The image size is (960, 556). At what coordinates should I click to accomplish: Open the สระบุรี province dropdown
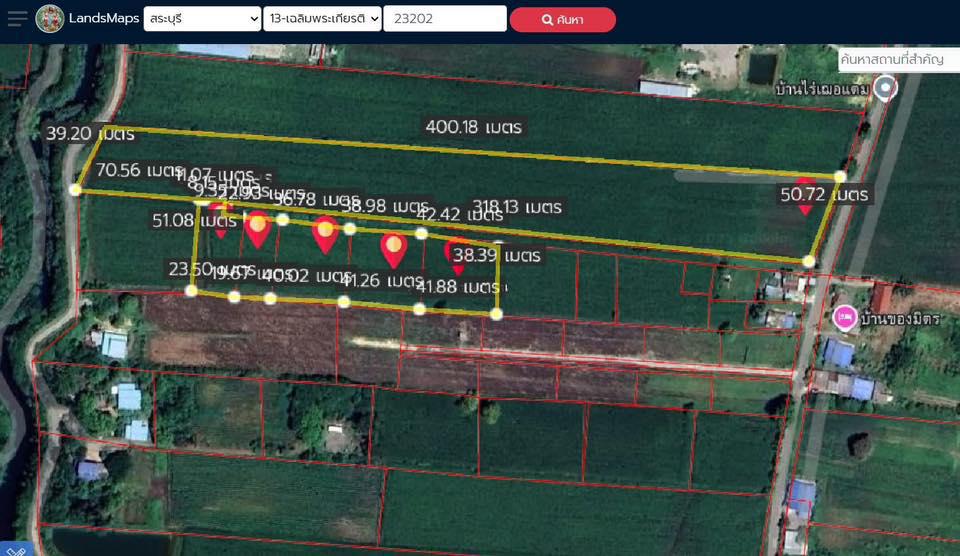[x=202, y=18]
